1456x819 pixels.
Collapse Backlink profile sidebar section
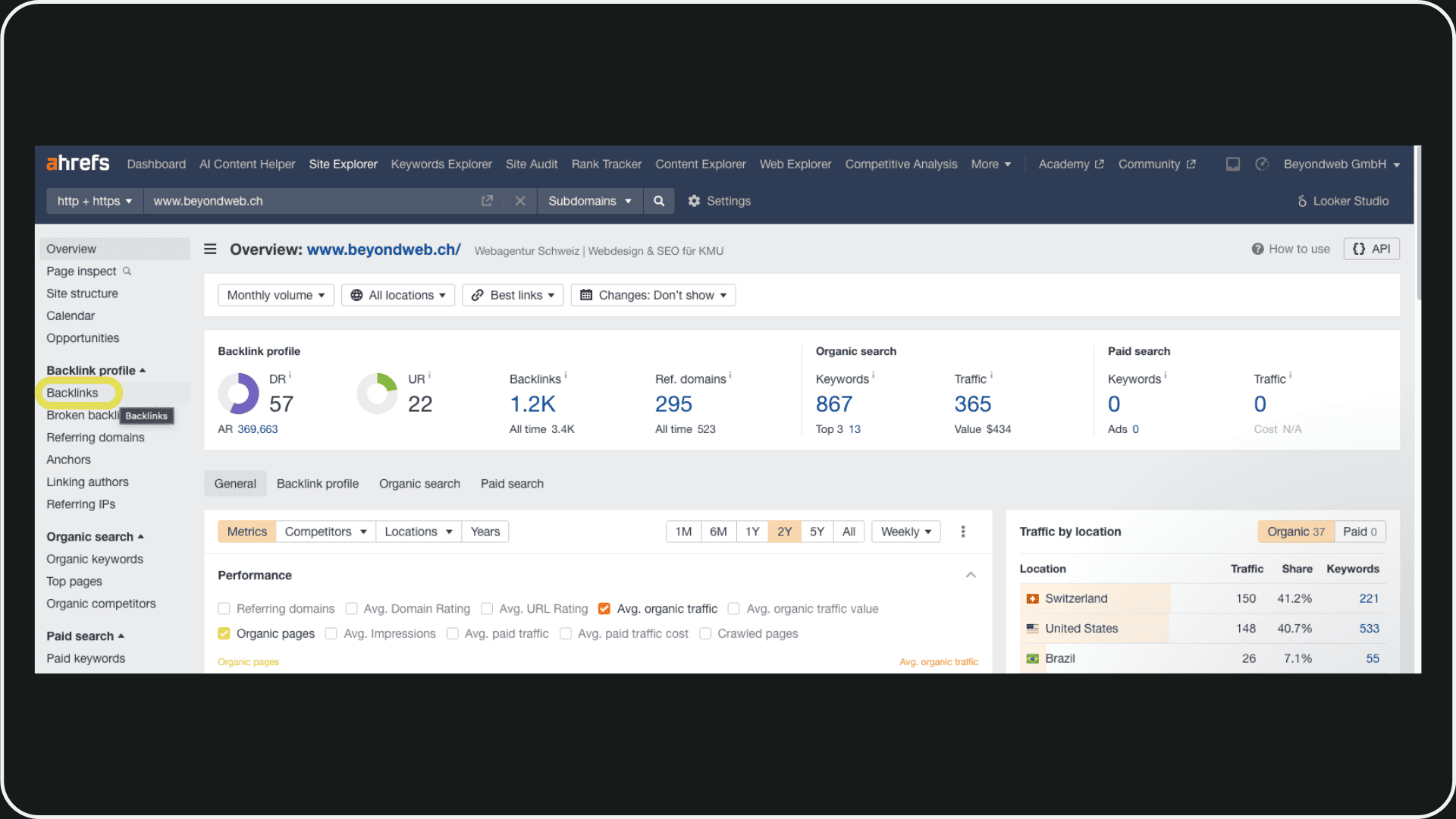point(96,370)
